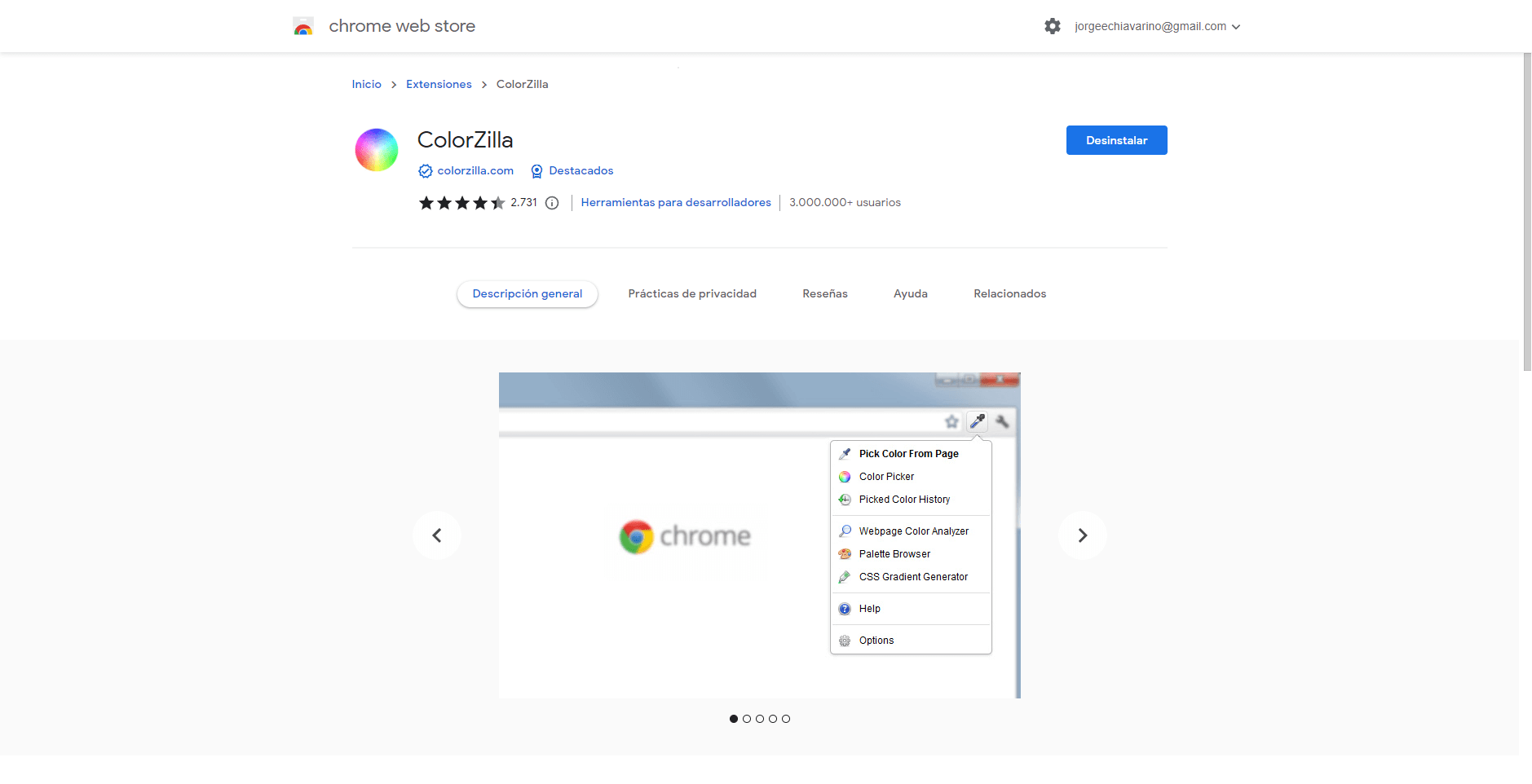Click the Picked Color History clock icon

(845, 500)
